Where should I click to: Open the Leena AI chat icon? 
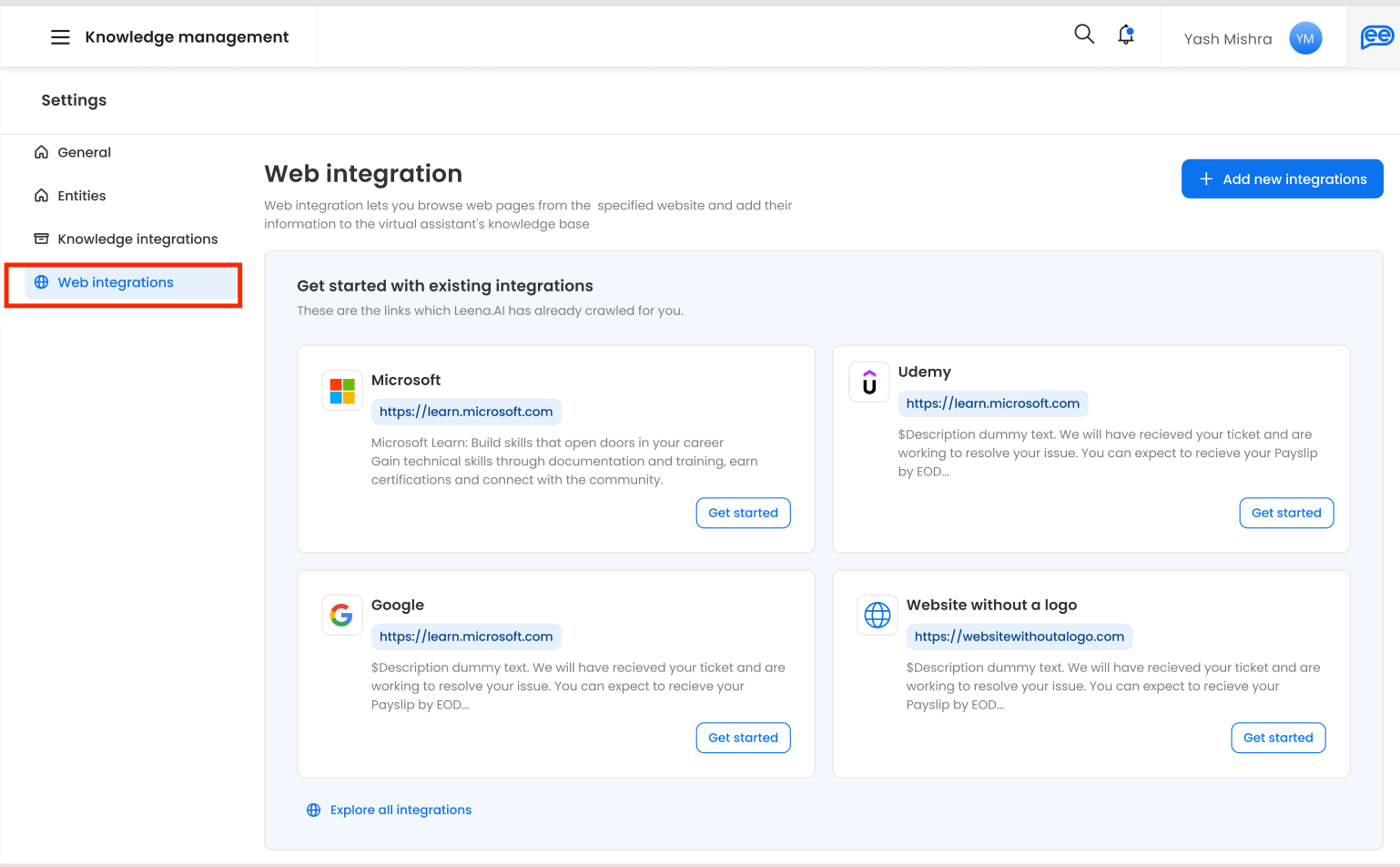pos(1376,37)
